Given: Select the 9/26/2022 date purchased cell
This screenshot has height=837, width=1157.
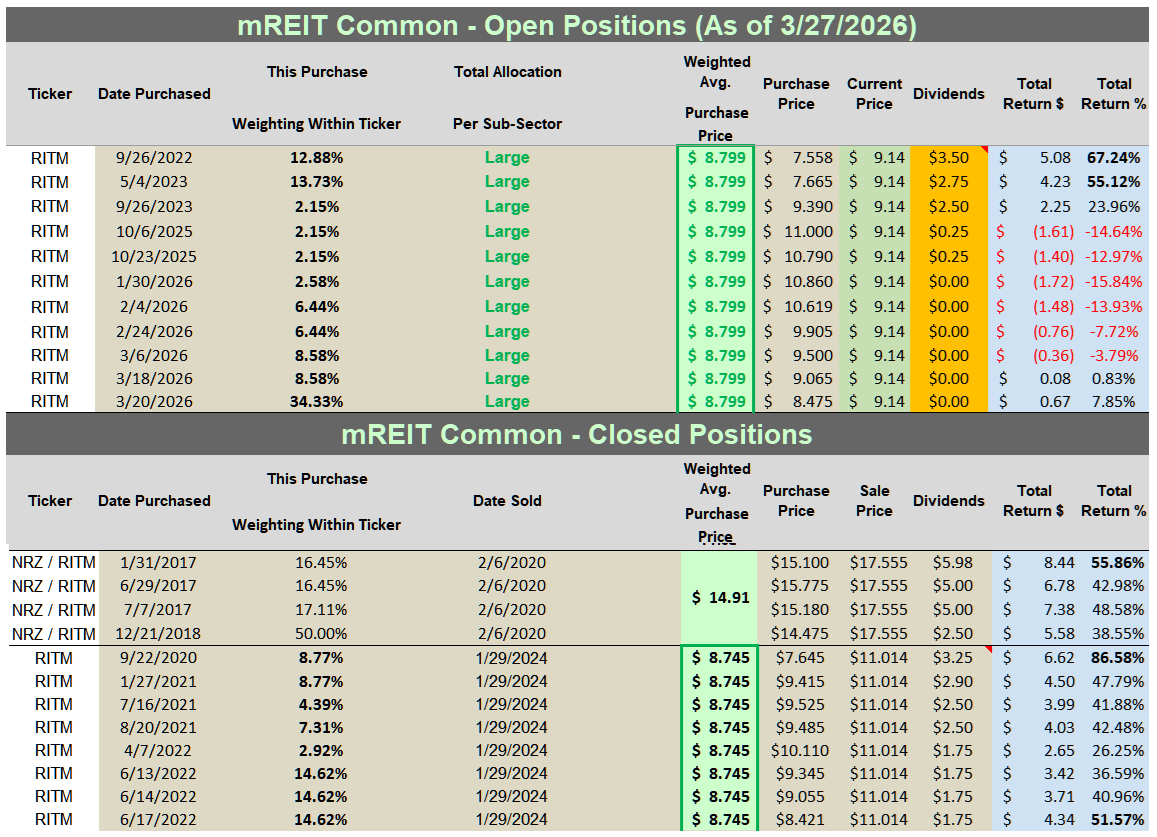Looking at the screenshot, I should pos(154,157).
